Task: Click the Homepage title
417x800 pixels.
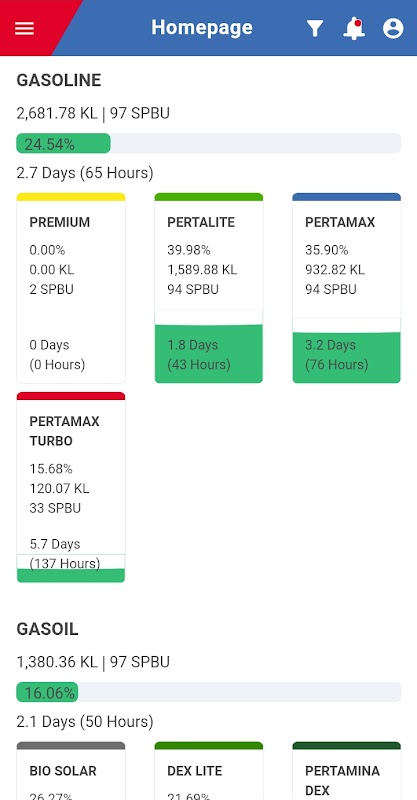Action: click(202, 27)
